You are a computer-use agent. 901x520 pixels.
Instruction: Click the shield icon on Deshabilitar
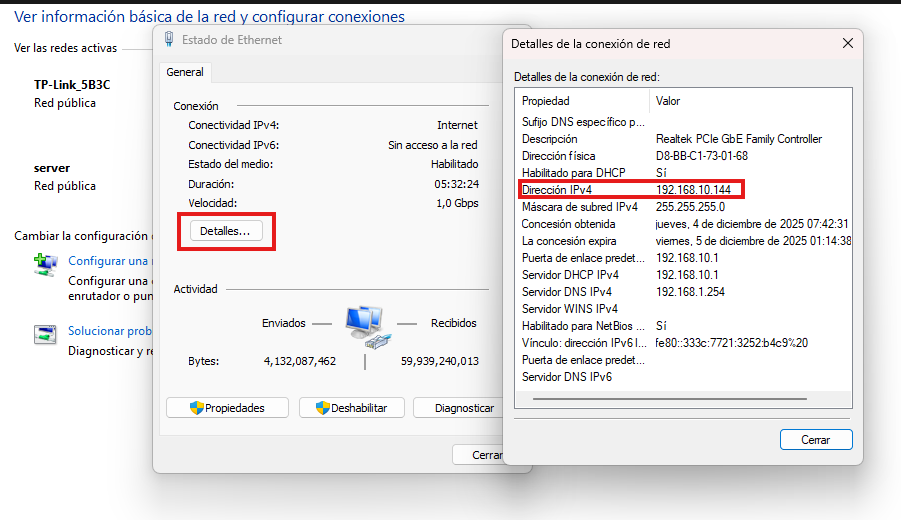tap(322, 408)
